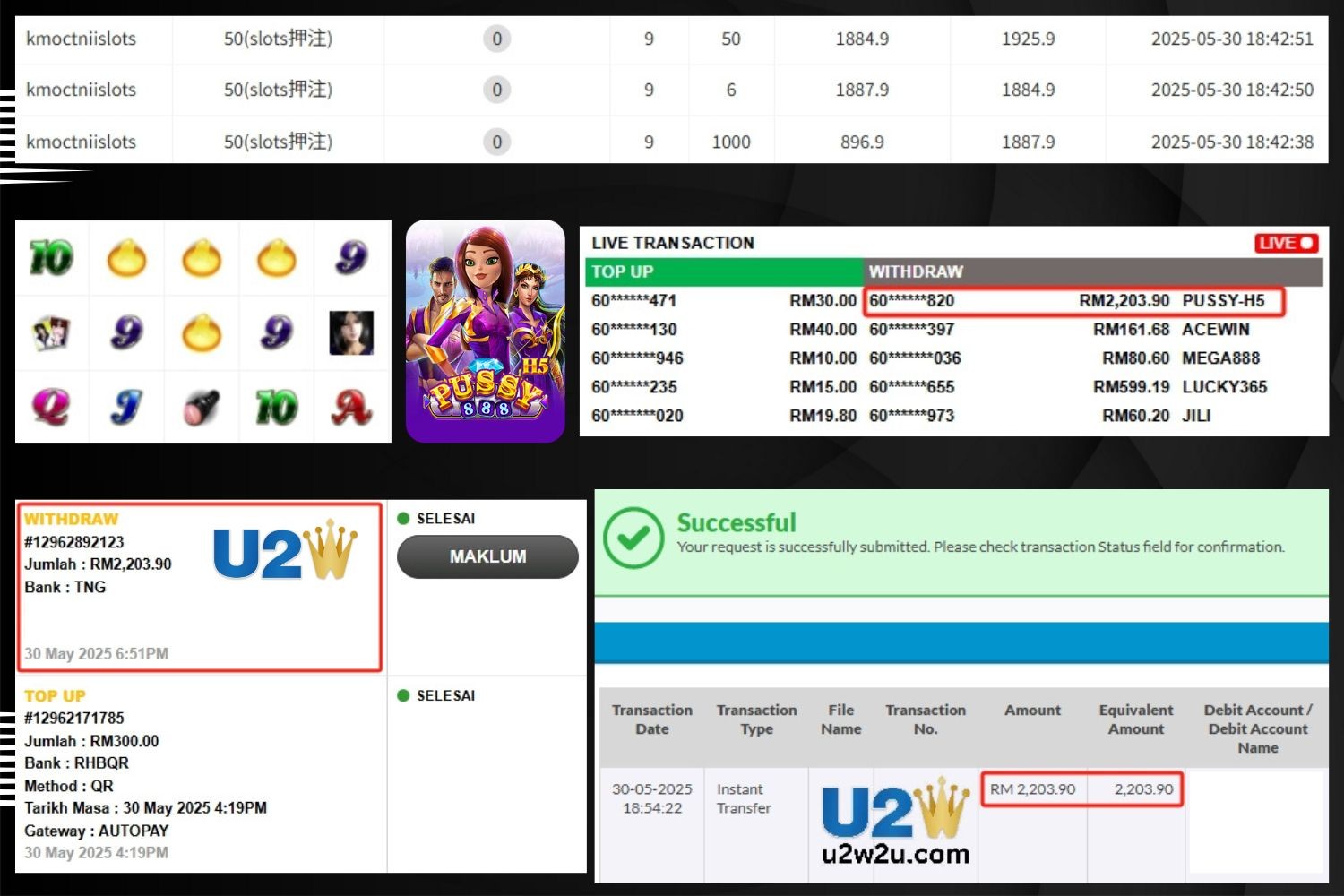The width and height of the screenshot is (1344, 896).
Task: Click the red A slot symbol
Action: point(352,407)
